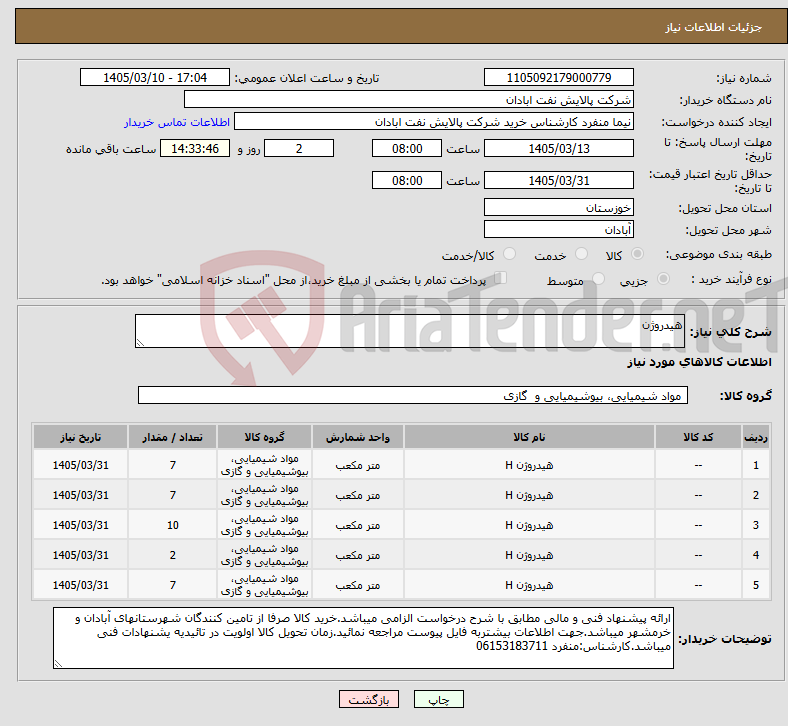
Task: Click the بازگشت (back) button
Action: click(368, 699)
